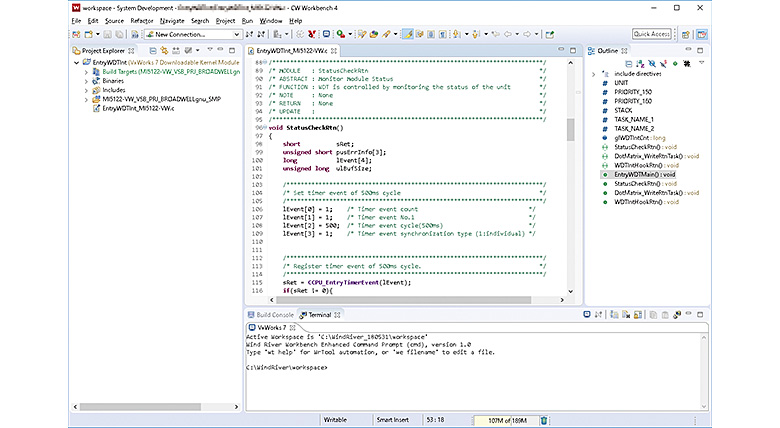The height and width of the screenshot is (428, 780).
Task: Open the Refactor menu
Action: pos(143,20)
